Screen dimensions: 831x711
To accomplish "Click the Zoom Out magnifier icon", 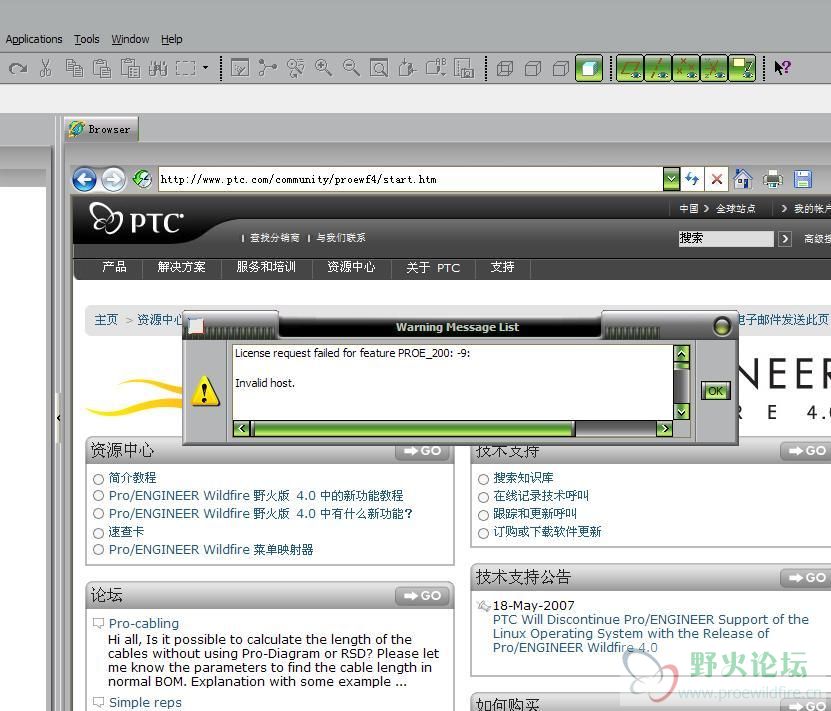I will pyautogui.click(x=351, y=68).
